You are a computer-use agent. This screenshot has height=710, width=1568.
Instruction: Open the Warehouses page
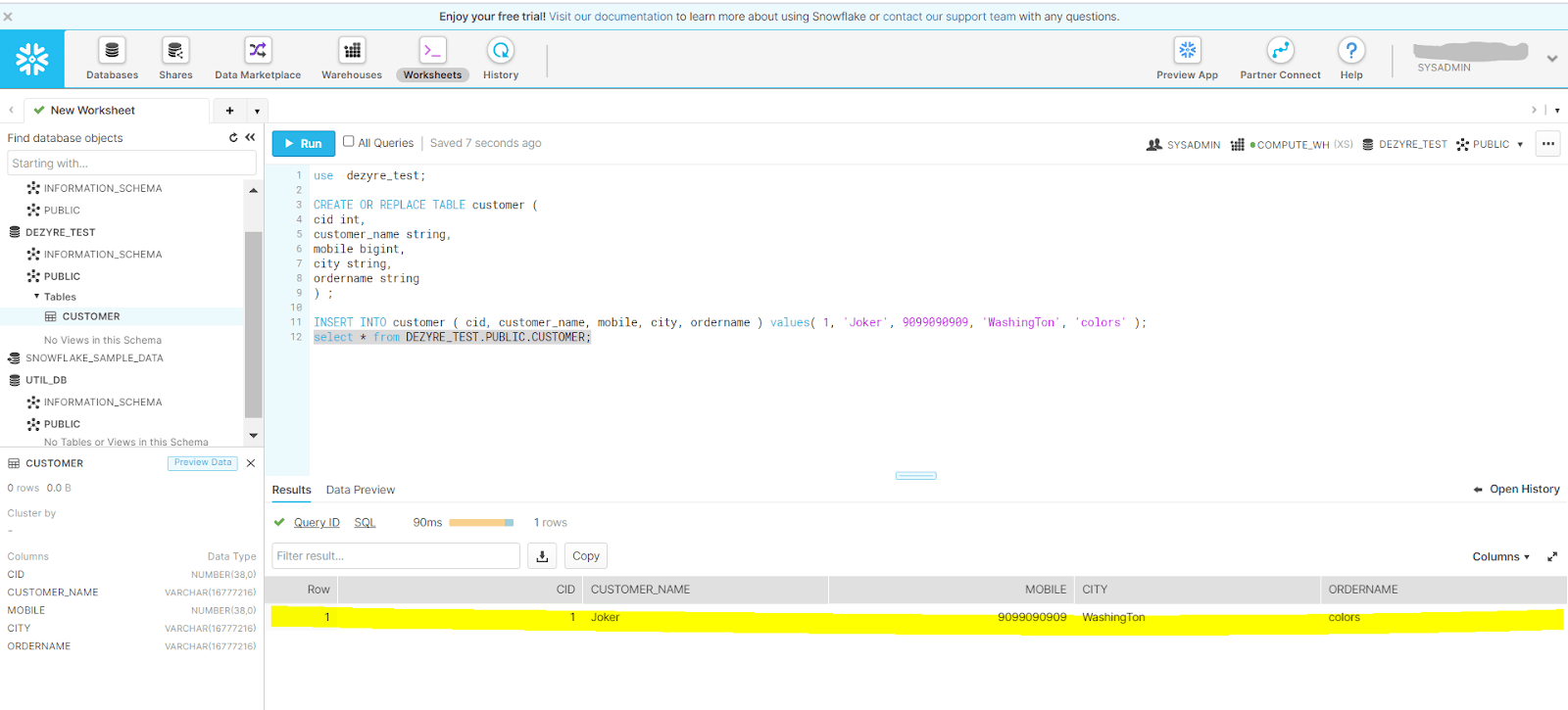352,59
